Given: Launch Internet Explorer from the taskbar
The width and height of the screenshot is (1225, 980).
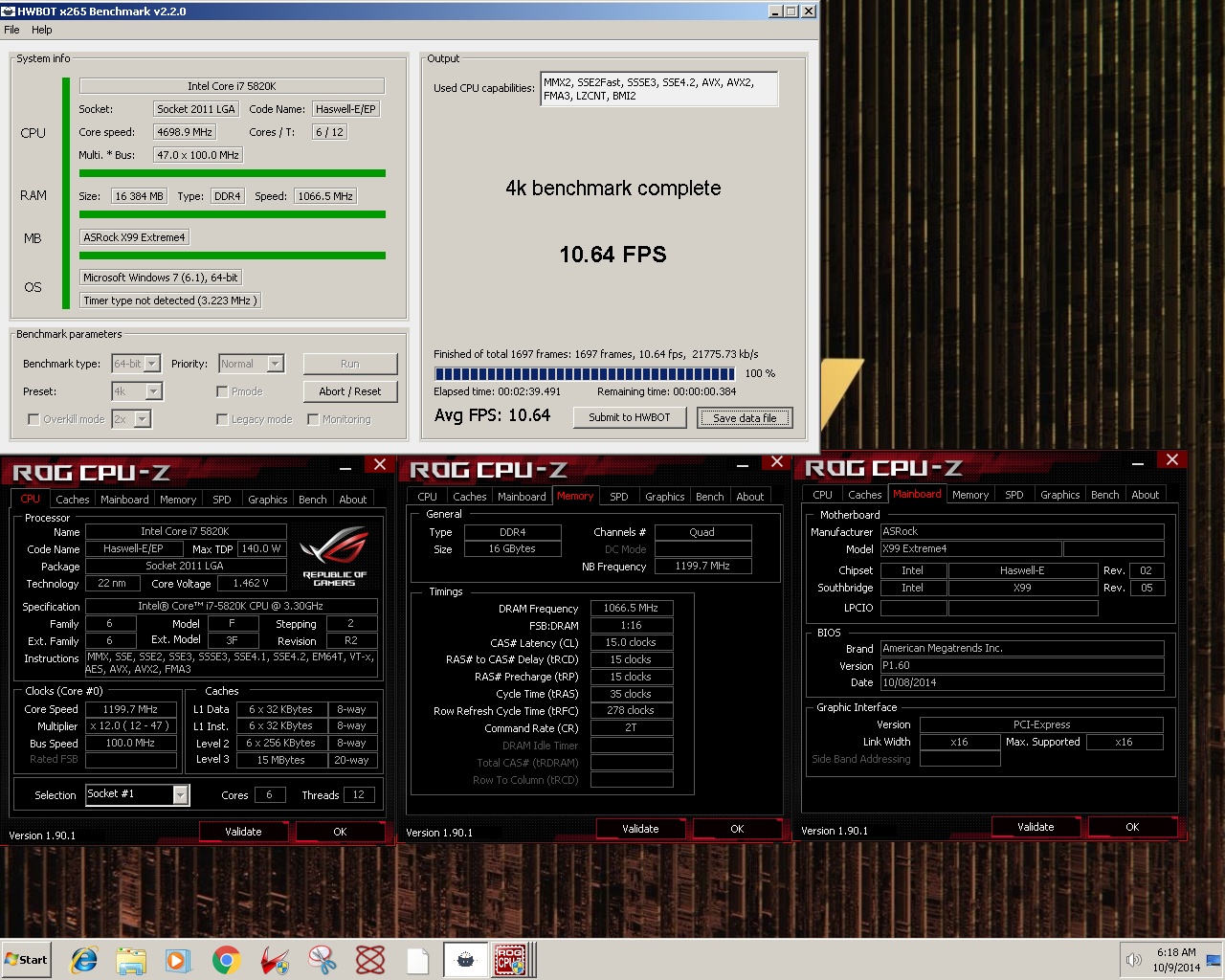Looking at the screenshot, I should pos(84,960).
